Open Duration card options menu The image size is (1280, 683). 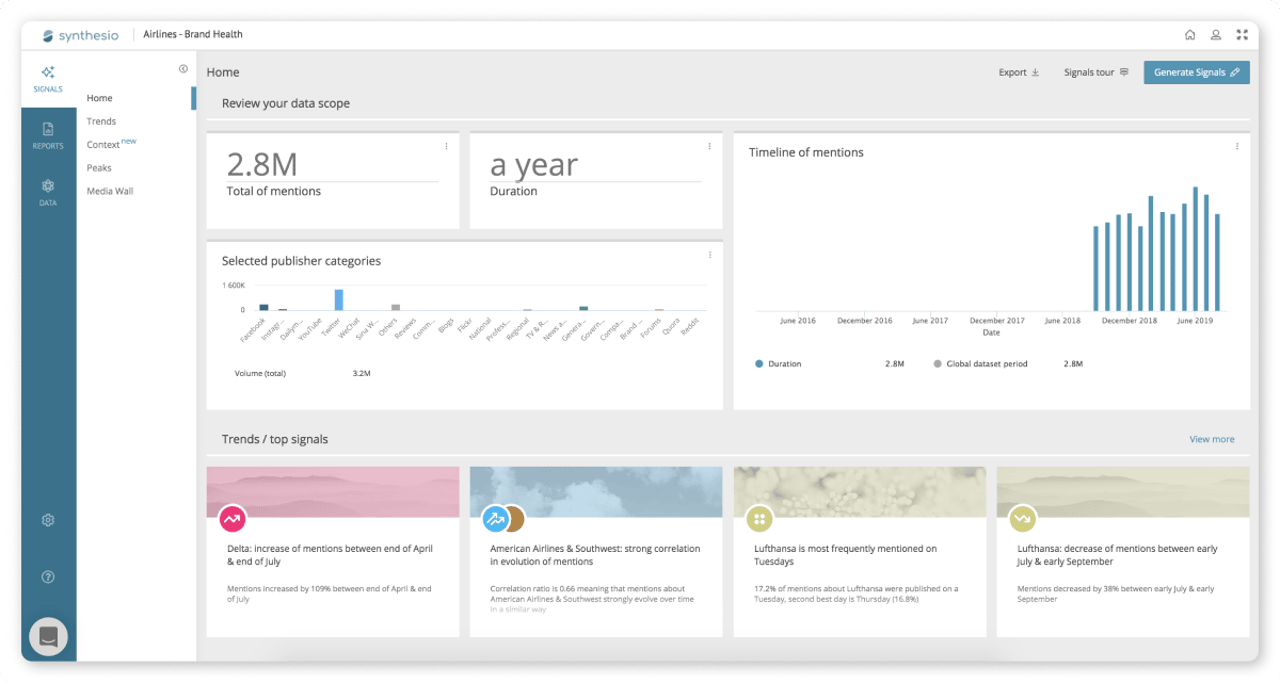710,146
